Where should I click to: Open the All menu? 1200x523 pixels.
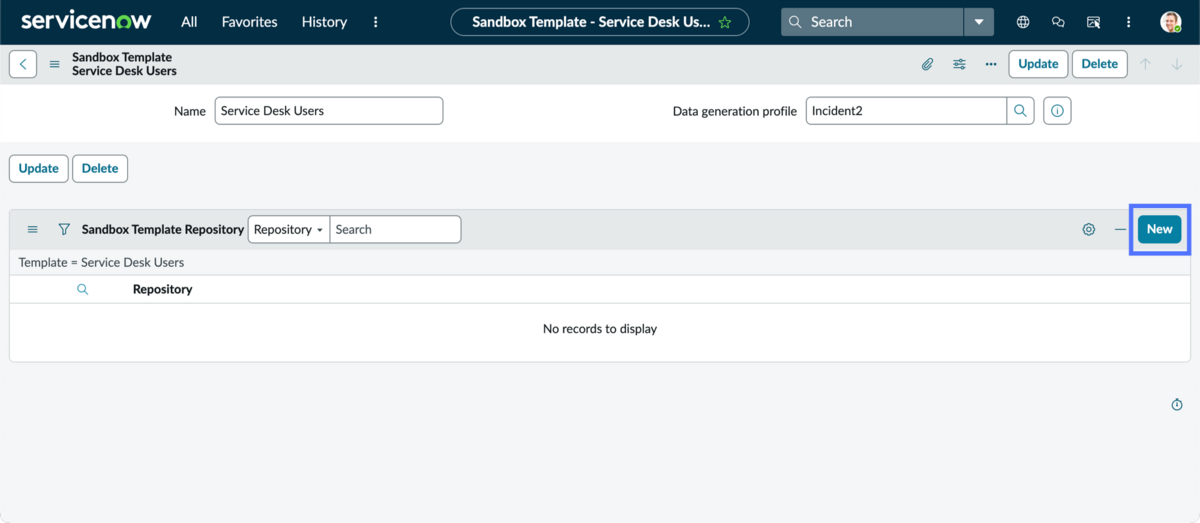pos(189,22)
